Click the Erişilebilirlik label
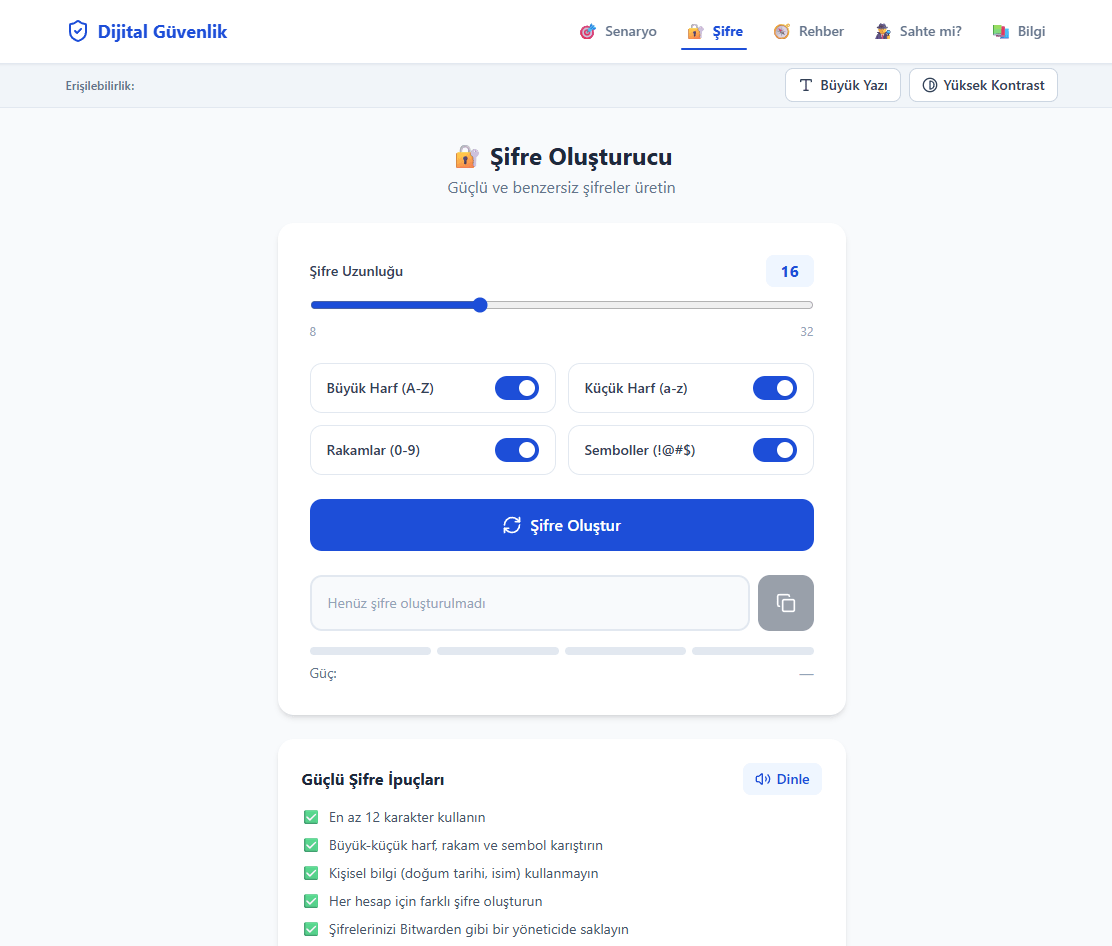1112x946 pixels. (x=100, y=86)
